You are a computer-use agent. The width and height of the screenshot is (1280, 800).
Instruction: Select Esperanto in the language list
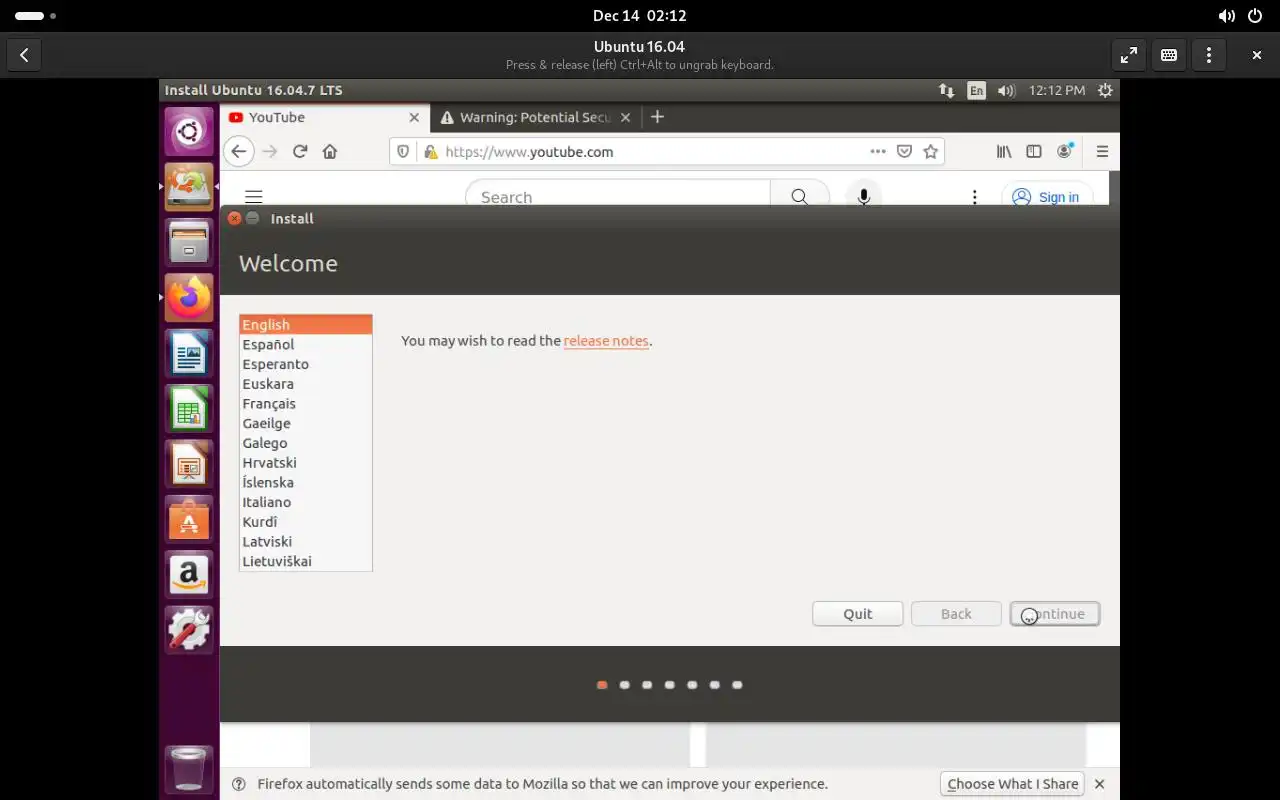306,364
